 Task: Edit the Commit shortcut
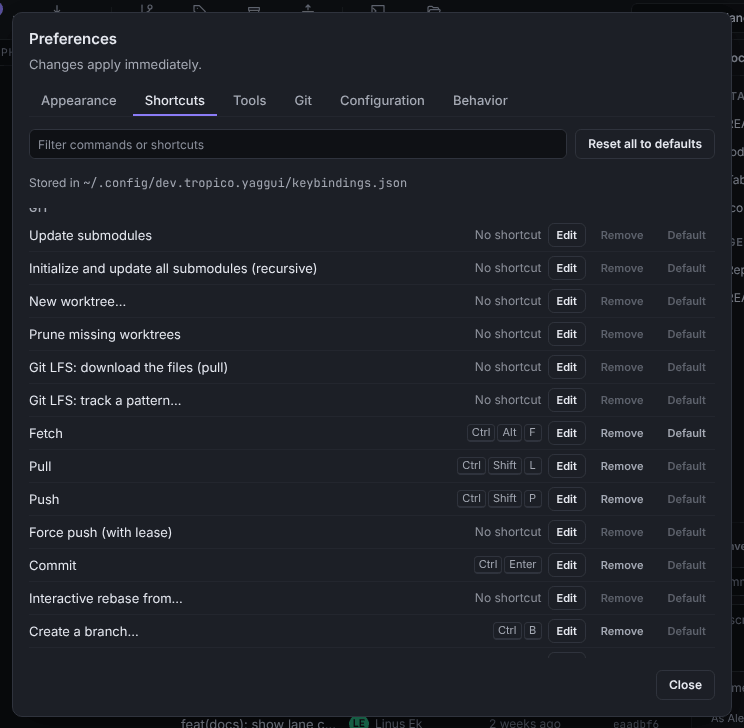coord(567,565)
